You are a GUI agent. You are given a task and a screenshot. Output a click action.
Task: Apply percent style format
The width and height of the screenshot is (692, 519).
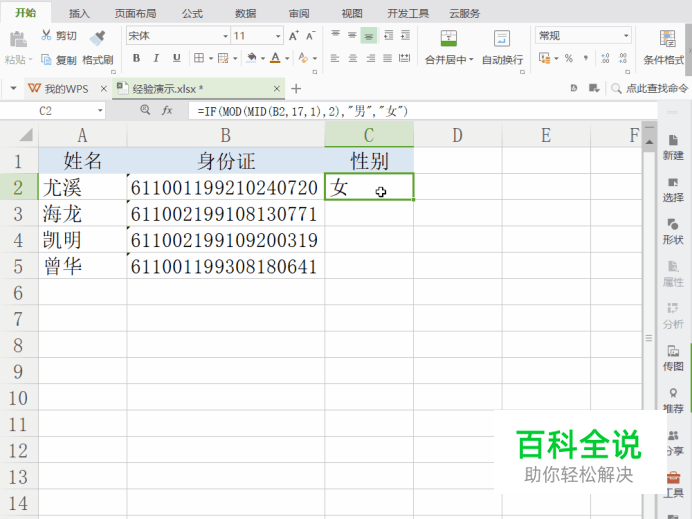click(x=568, y=58)
